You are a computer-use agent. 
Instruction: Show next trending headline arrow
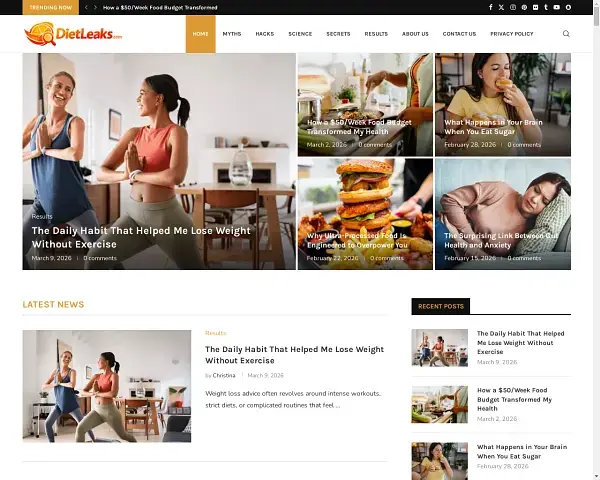click(x=95, y=7)
